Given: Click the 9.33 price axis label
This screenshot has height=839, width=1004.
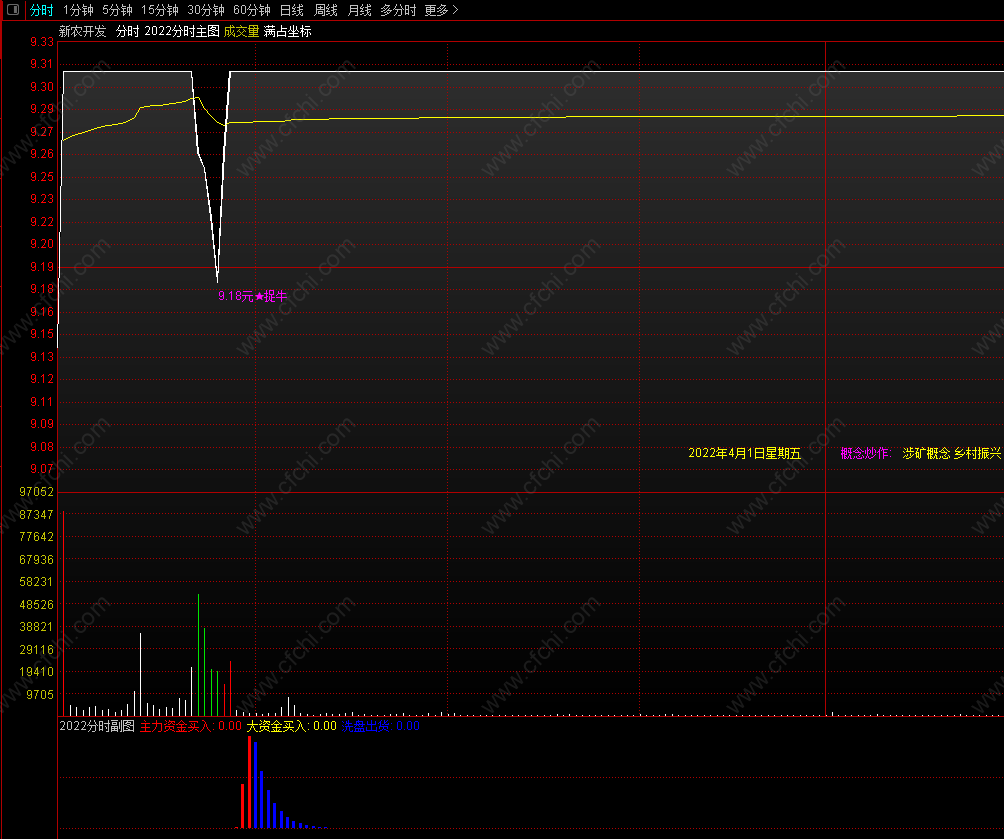Looking at the screenshot, I should click(42, 42).
